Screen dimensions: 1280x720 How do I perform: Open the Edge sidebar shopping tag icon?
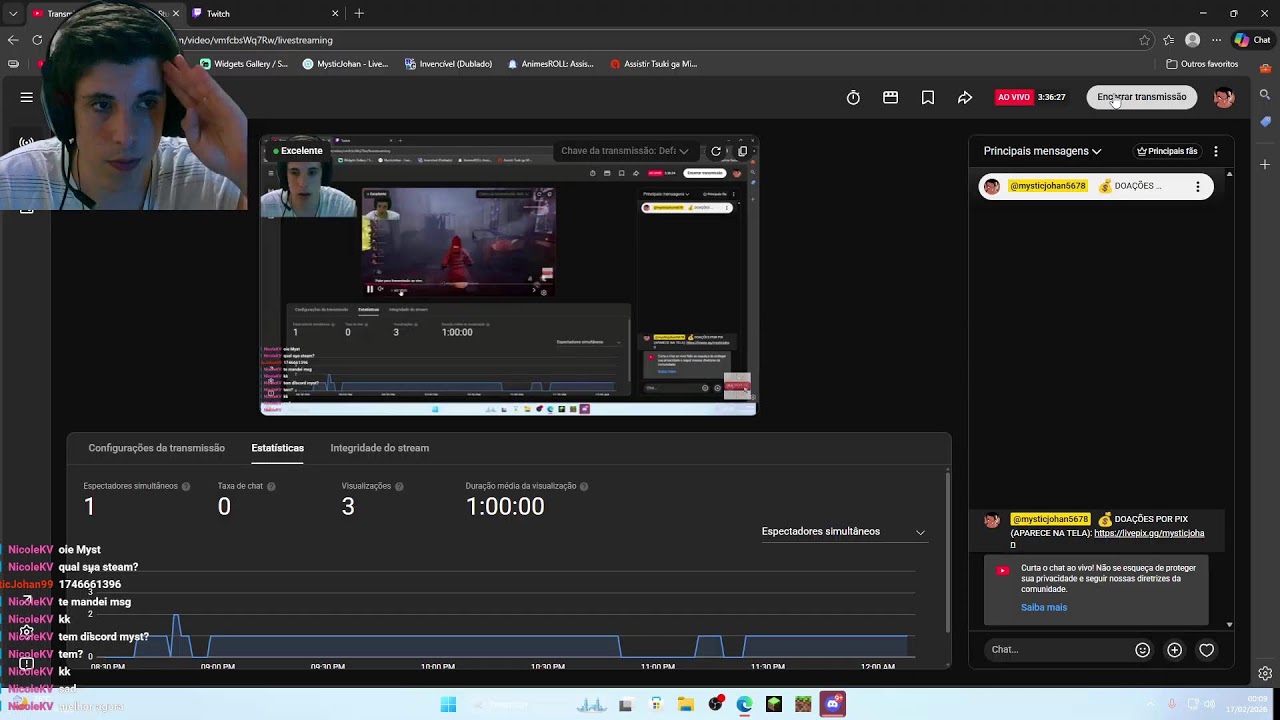(1265, 121)
